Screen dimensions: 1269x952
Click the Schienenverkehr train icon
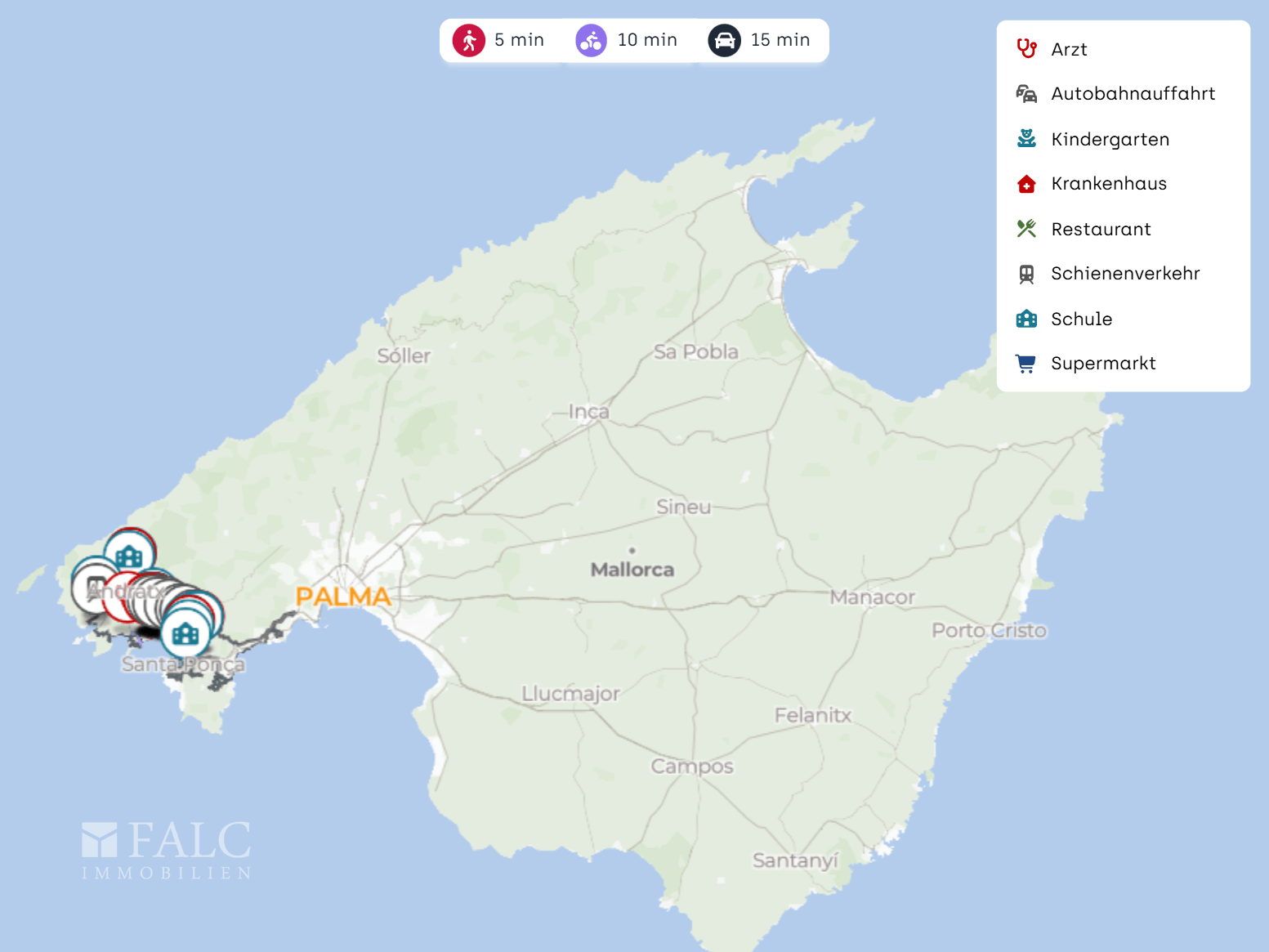coord(1026,274)
